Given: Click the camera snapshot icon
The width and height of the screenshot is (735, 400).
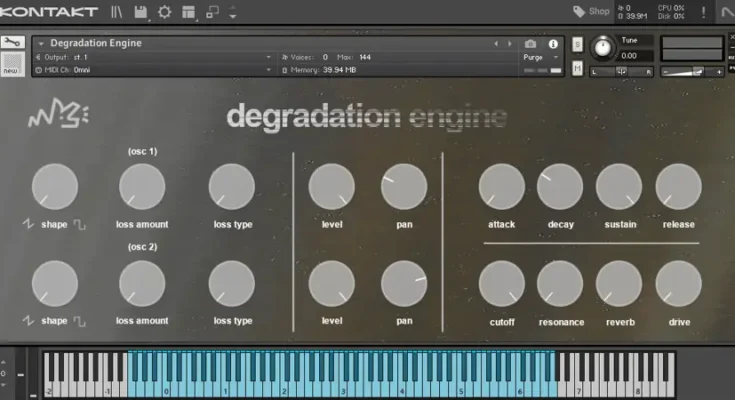Looking at the screenshot, I should pyautogui.click(x=530, y=44).
